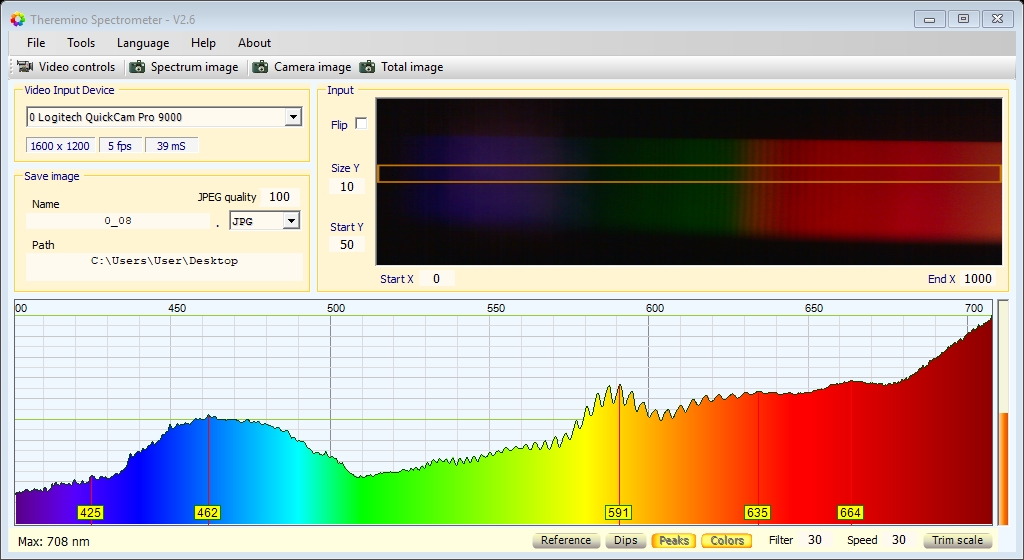The image size is (1024, 560).
Task: Click the Camera image toolbar icon
Action: point(261,67)
